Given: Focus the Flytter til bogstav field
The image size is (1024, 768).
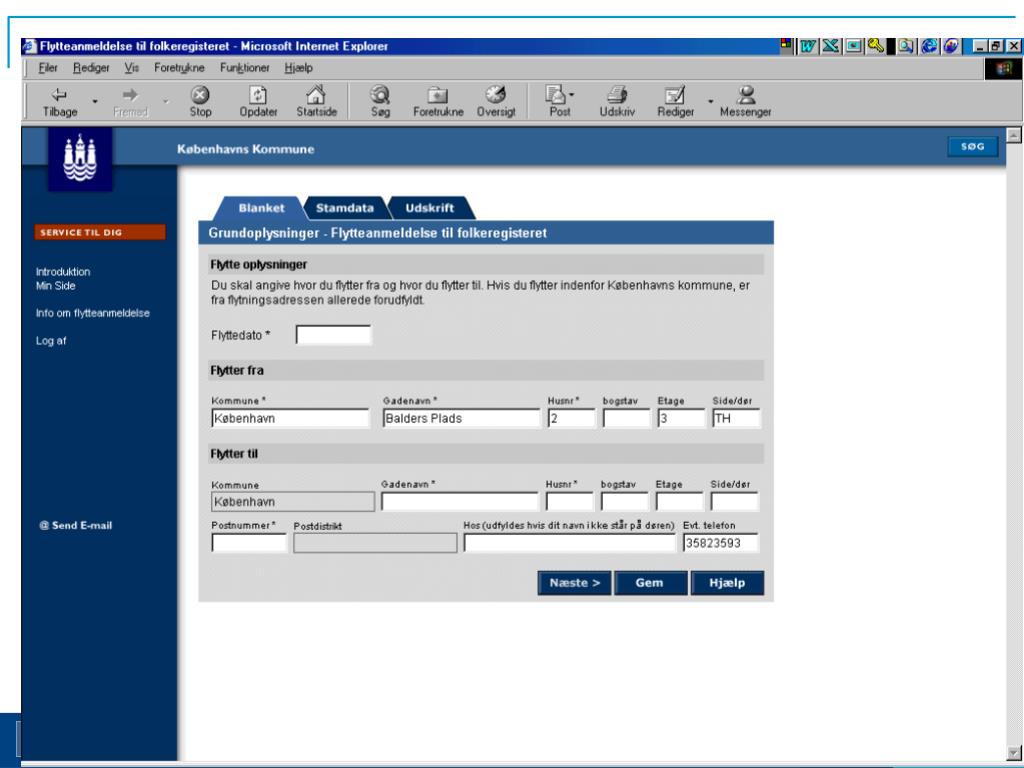Looking at the screenshot, I should pyautogui.click(x=624, y=502).
